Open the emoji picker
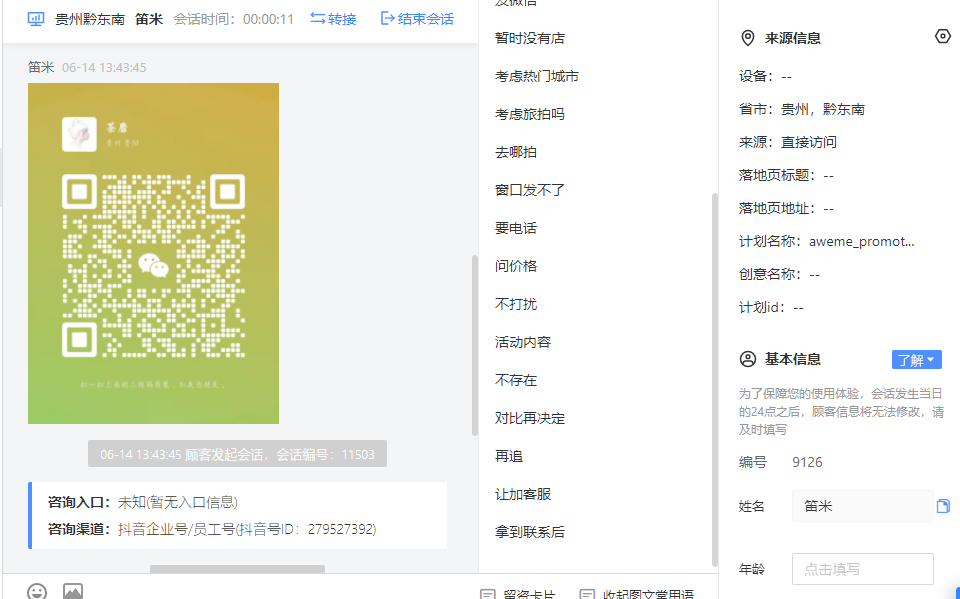Screen dimensions: 960x599 (x=37, y=592)
